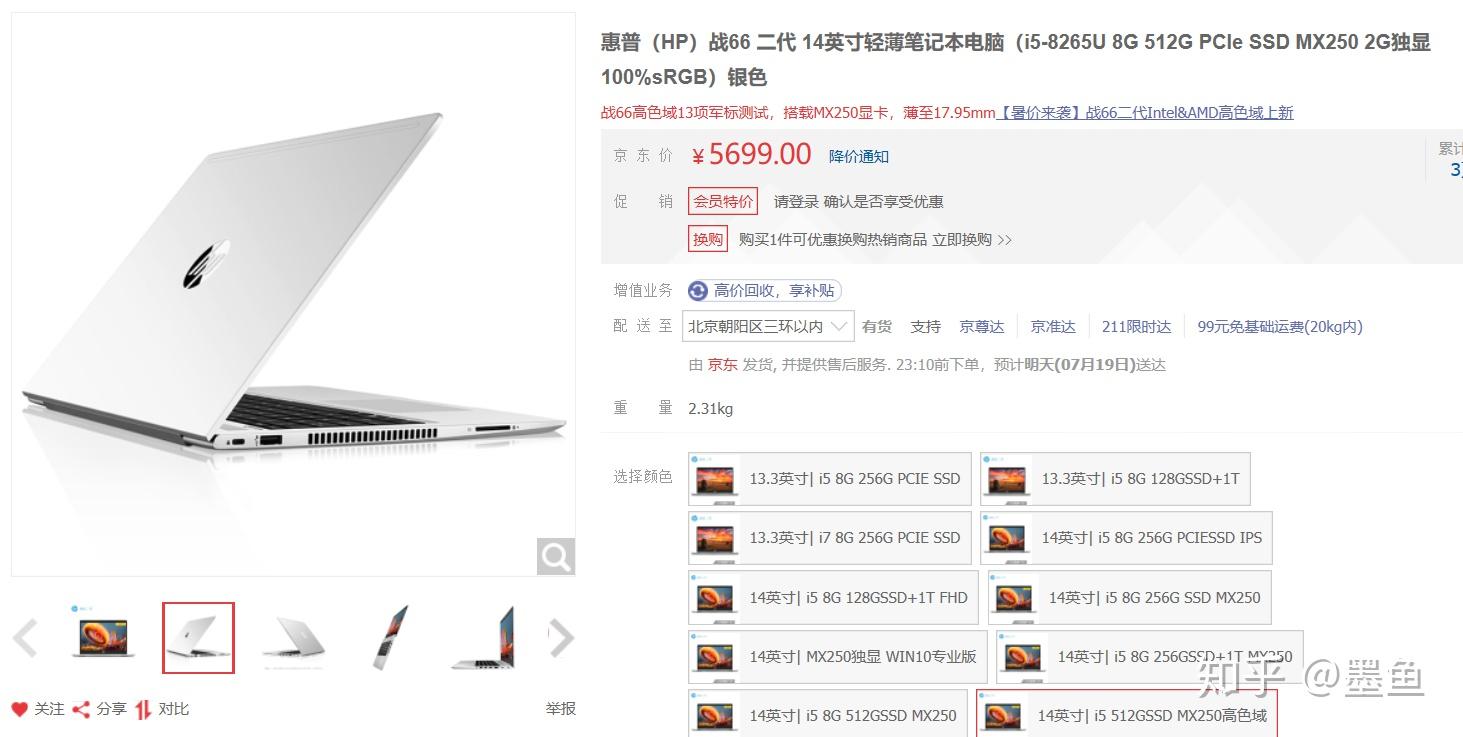Click the 举报 report link
This screenshot has height=737, width=1463.
(561, 709)
